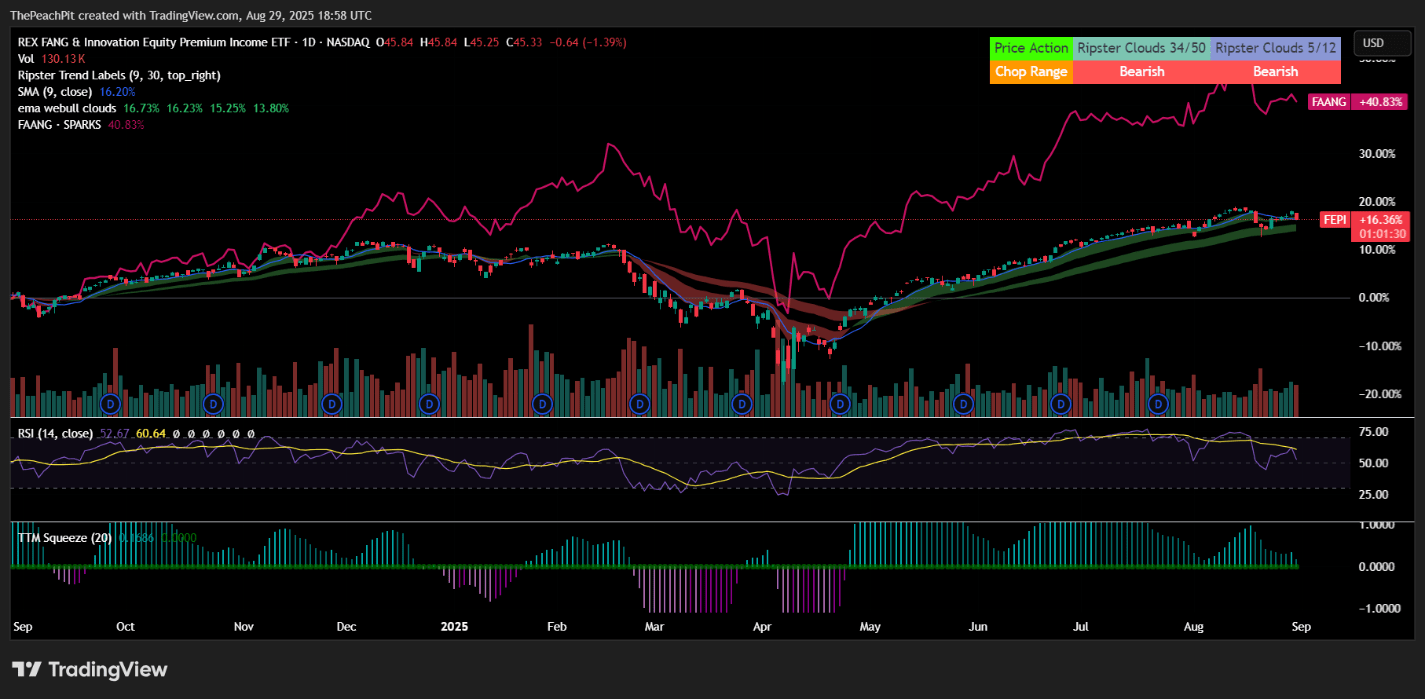Click the Aug label on time axis
Viewport: 1425px width, 699px height.
[1193, 627]
